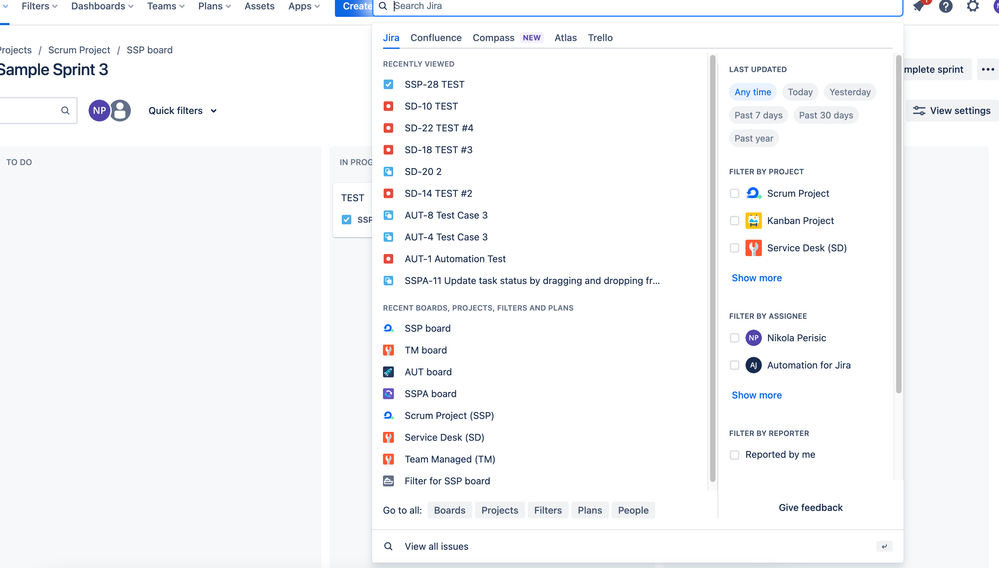
Task: Click the board search magnifier icon
Action: pos(65,110)
